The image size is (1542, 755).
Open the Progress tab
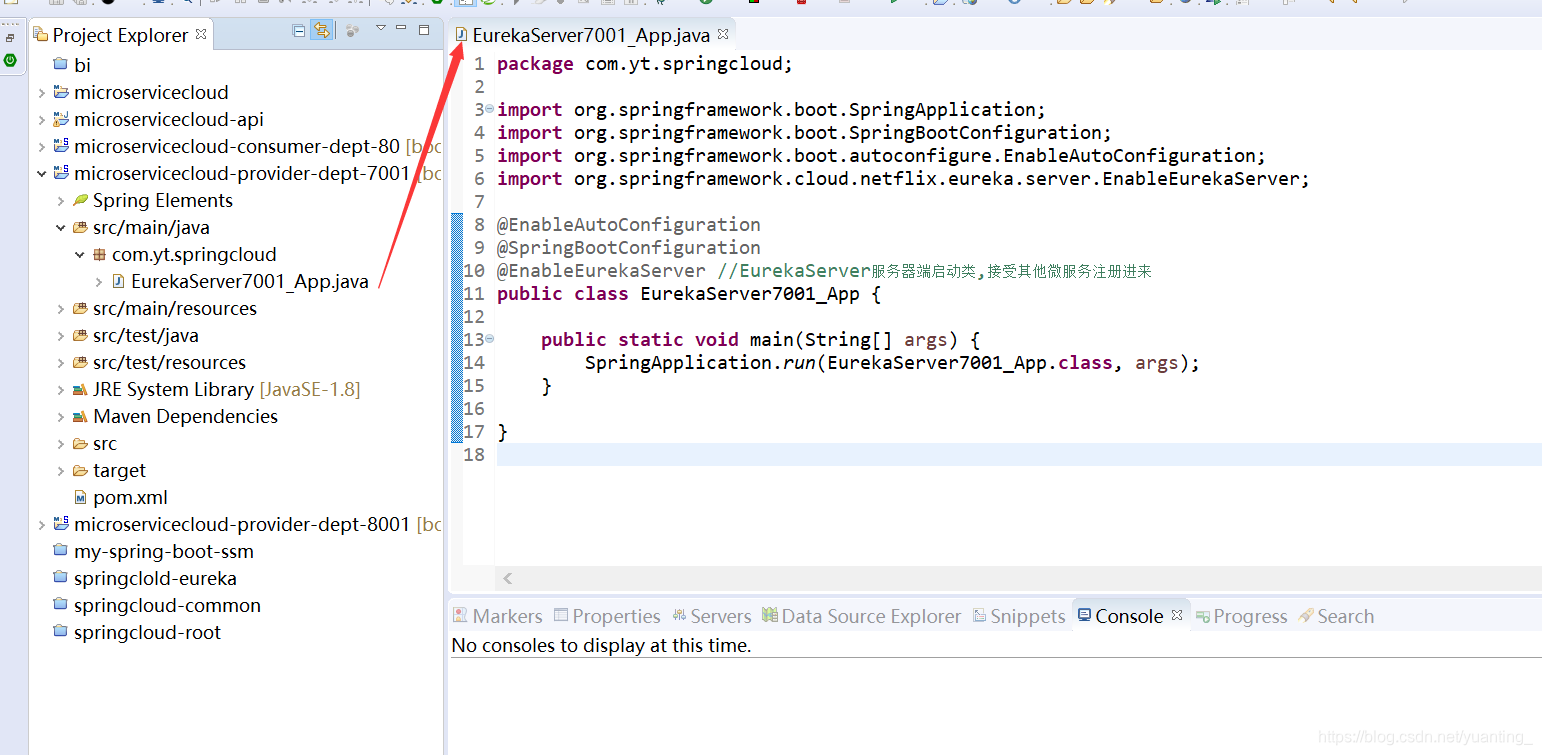tap(1241, 616)
